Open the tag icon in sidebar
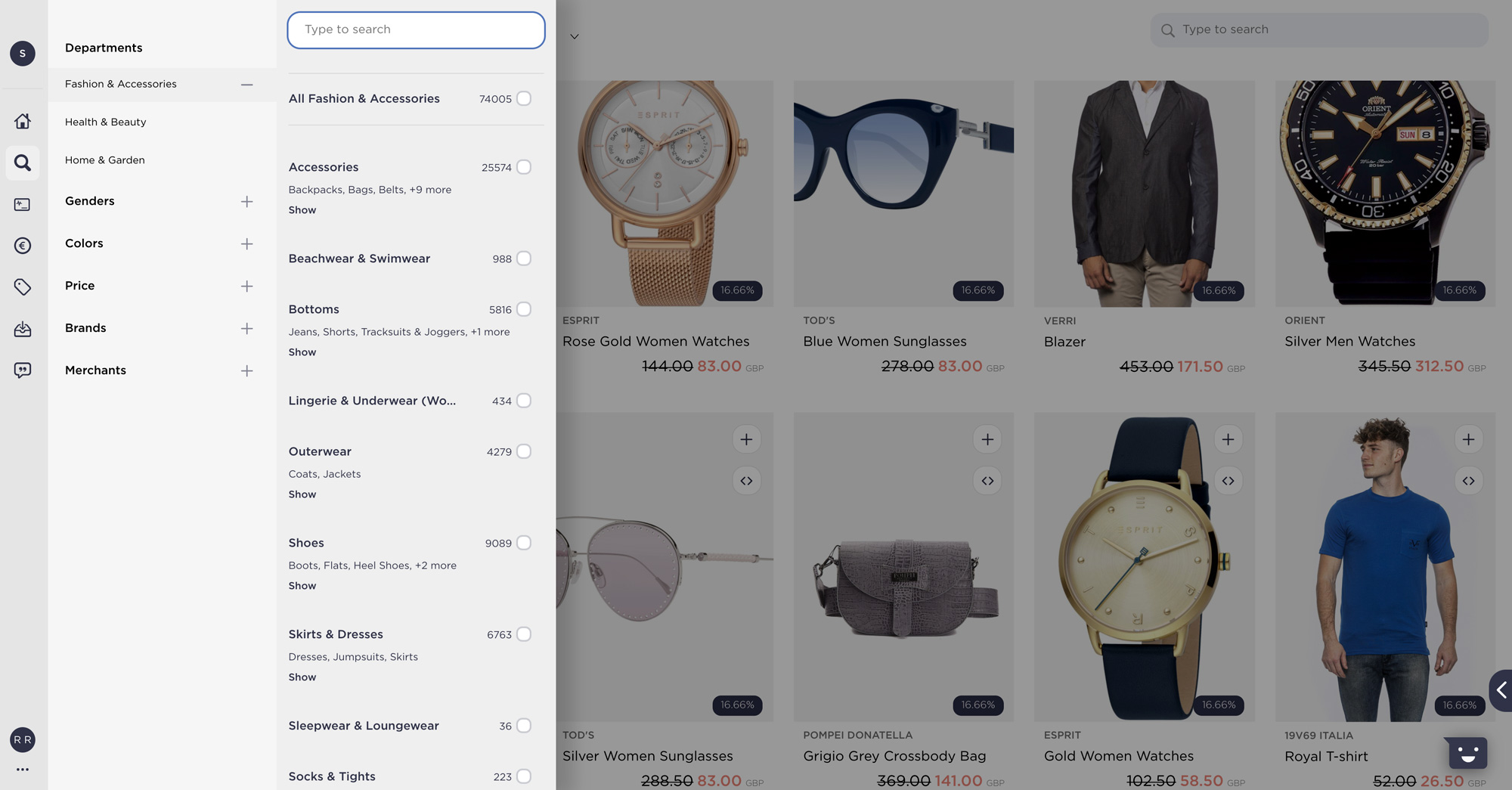Screen dimensions: 1512x790 [23, 287]
